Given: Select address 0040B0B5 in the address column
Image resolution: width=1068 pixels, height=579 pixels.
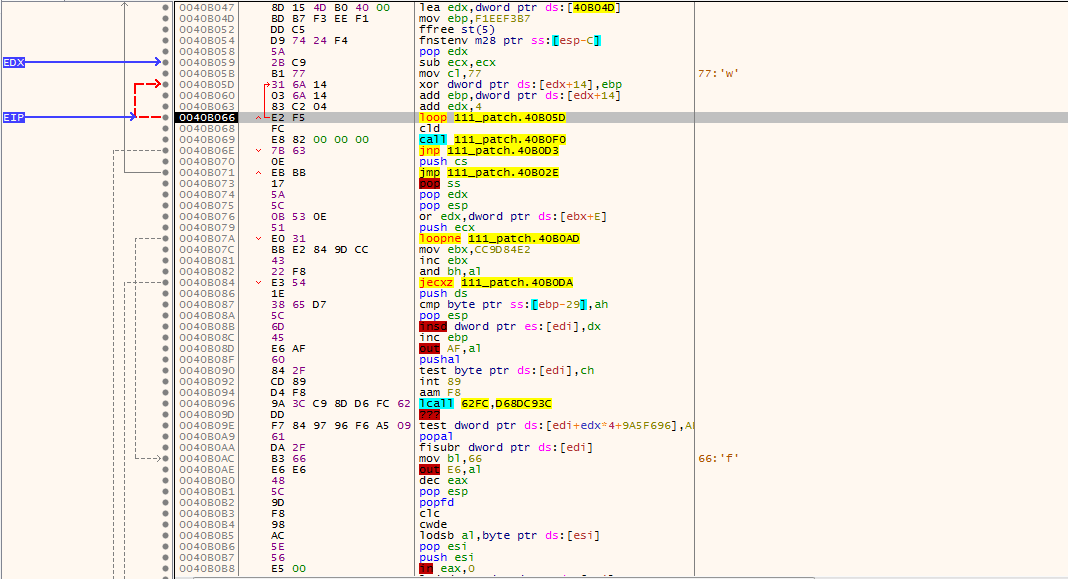Looking at the screenshot, I should 206,535.
